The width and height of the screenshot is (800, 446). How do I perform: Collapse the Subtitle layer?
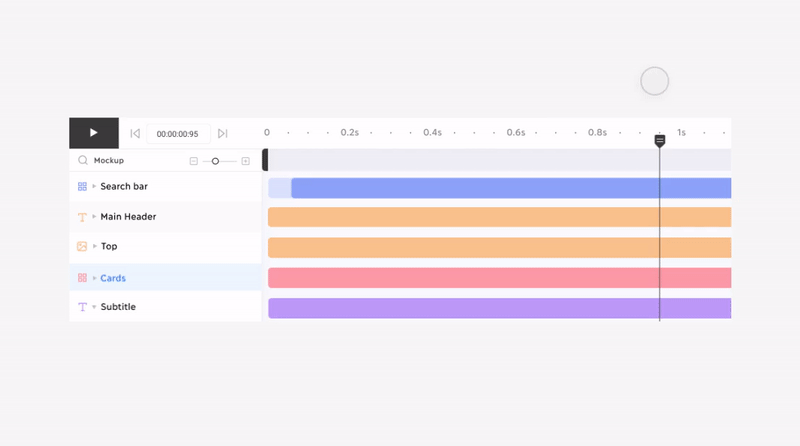point(94,307)
